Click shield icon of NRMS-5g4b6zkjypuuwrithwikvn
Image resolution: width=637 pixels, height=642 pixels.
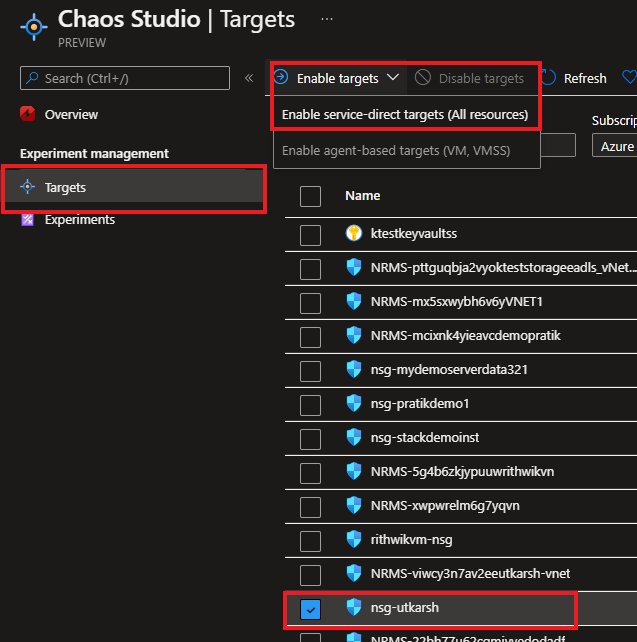point(354,471)
